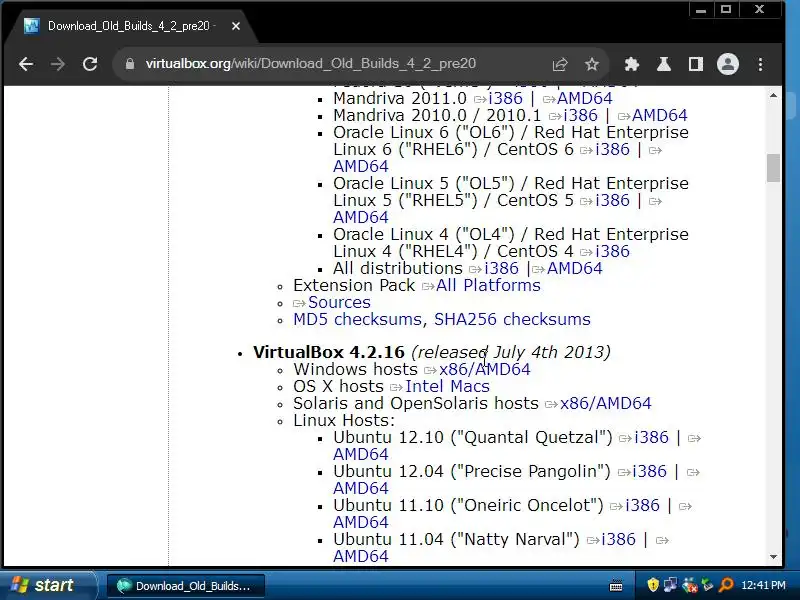Click the scrollbar up arrow
This screenshot has height=600, width=800.
773,95
